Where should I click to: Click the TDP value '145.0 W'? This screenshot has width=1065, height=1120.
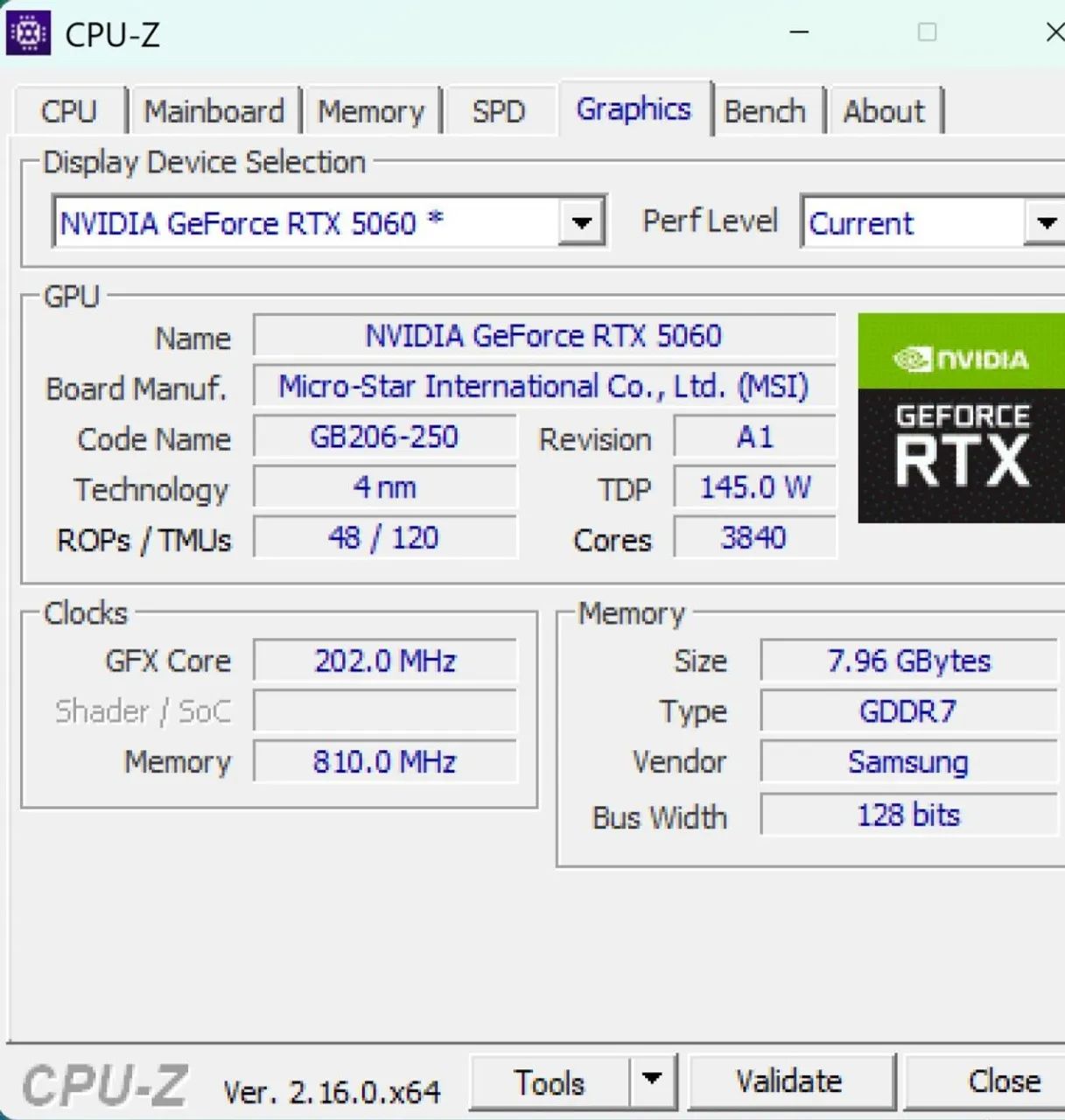(754, 487)
